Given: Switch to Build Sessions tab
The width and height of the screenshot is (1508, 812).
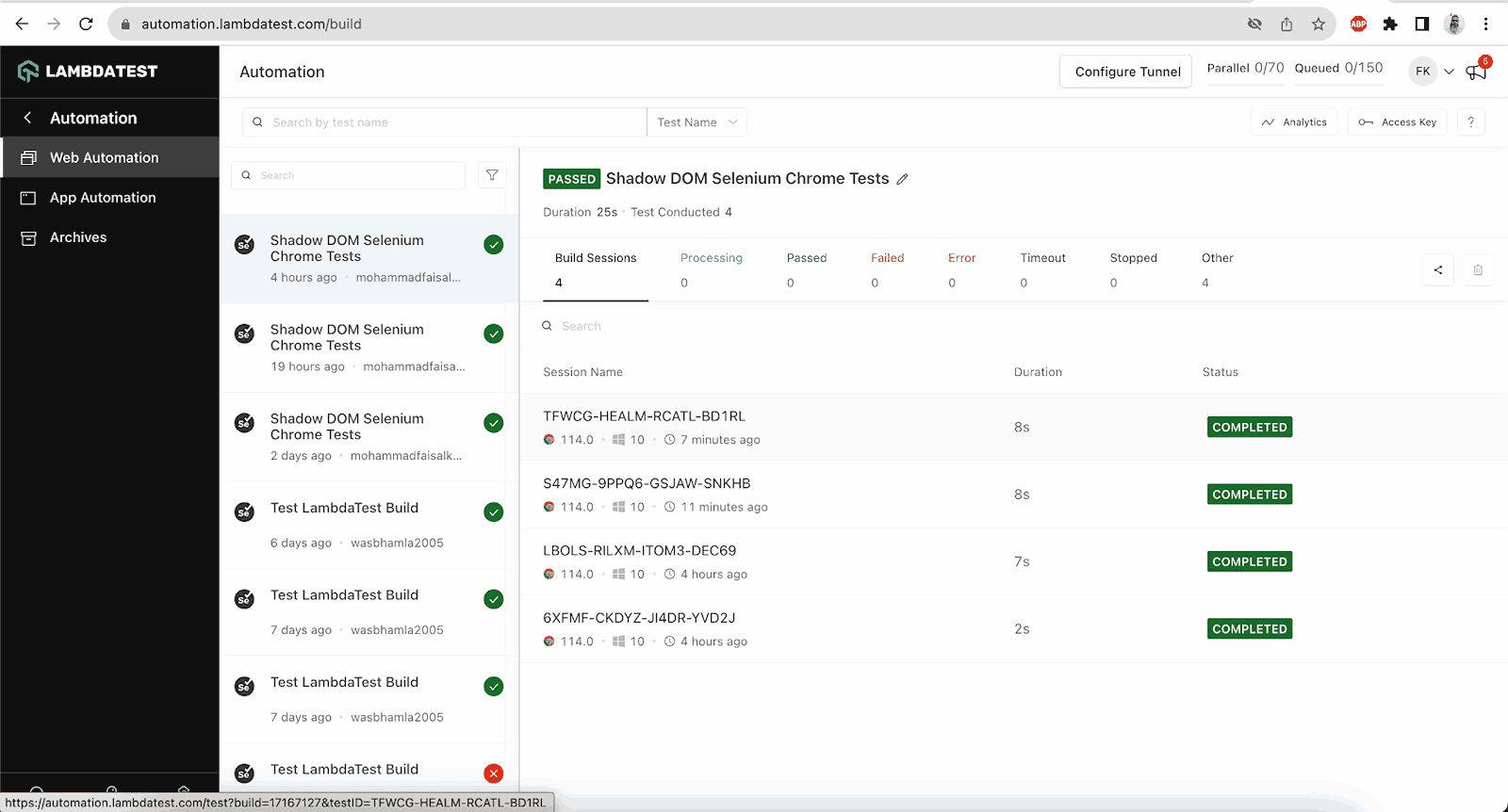Looking at the screenshot, I should point(596,270).
